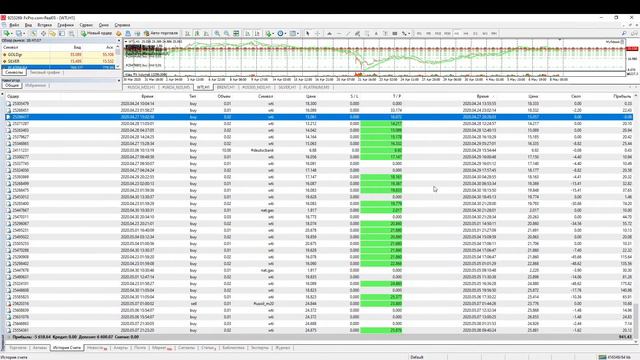Click the tile windows grid icon

[x=236, y=33]
